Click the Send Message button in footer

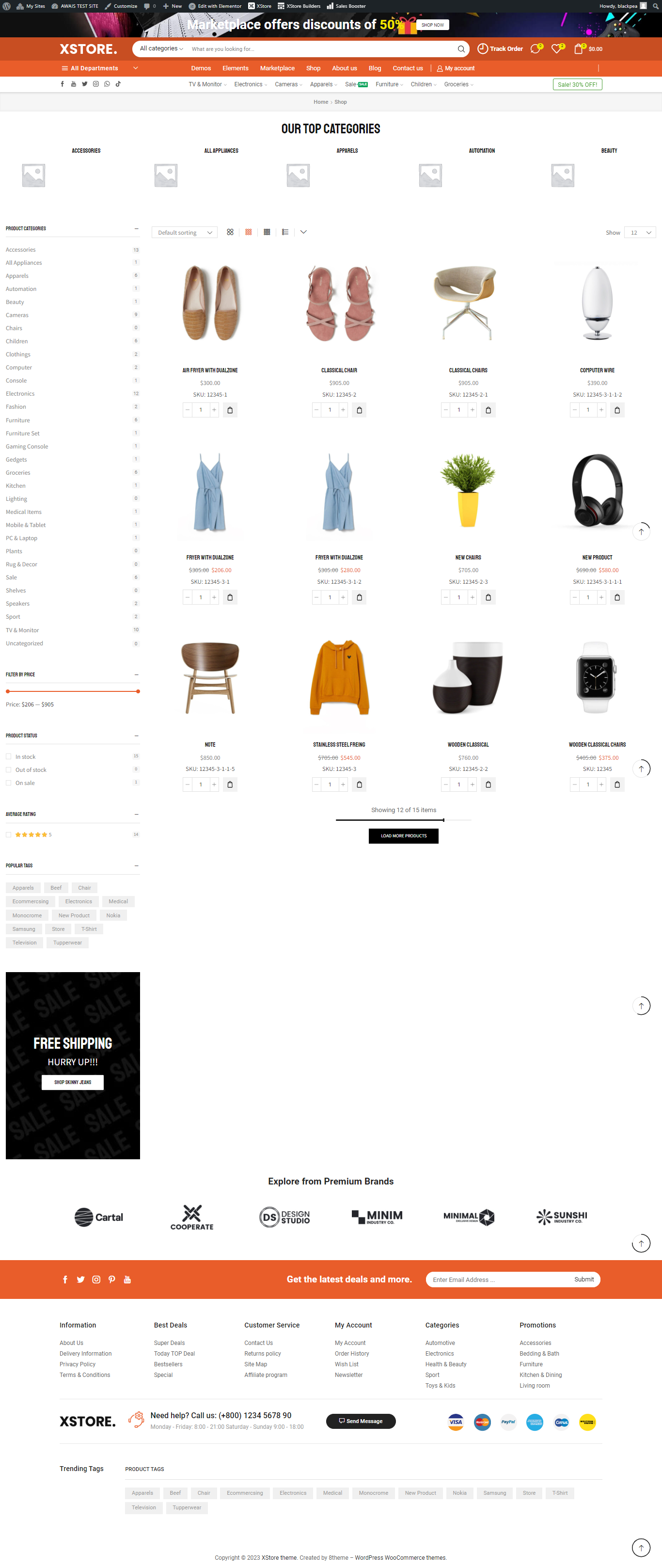tap(361, 1421)
